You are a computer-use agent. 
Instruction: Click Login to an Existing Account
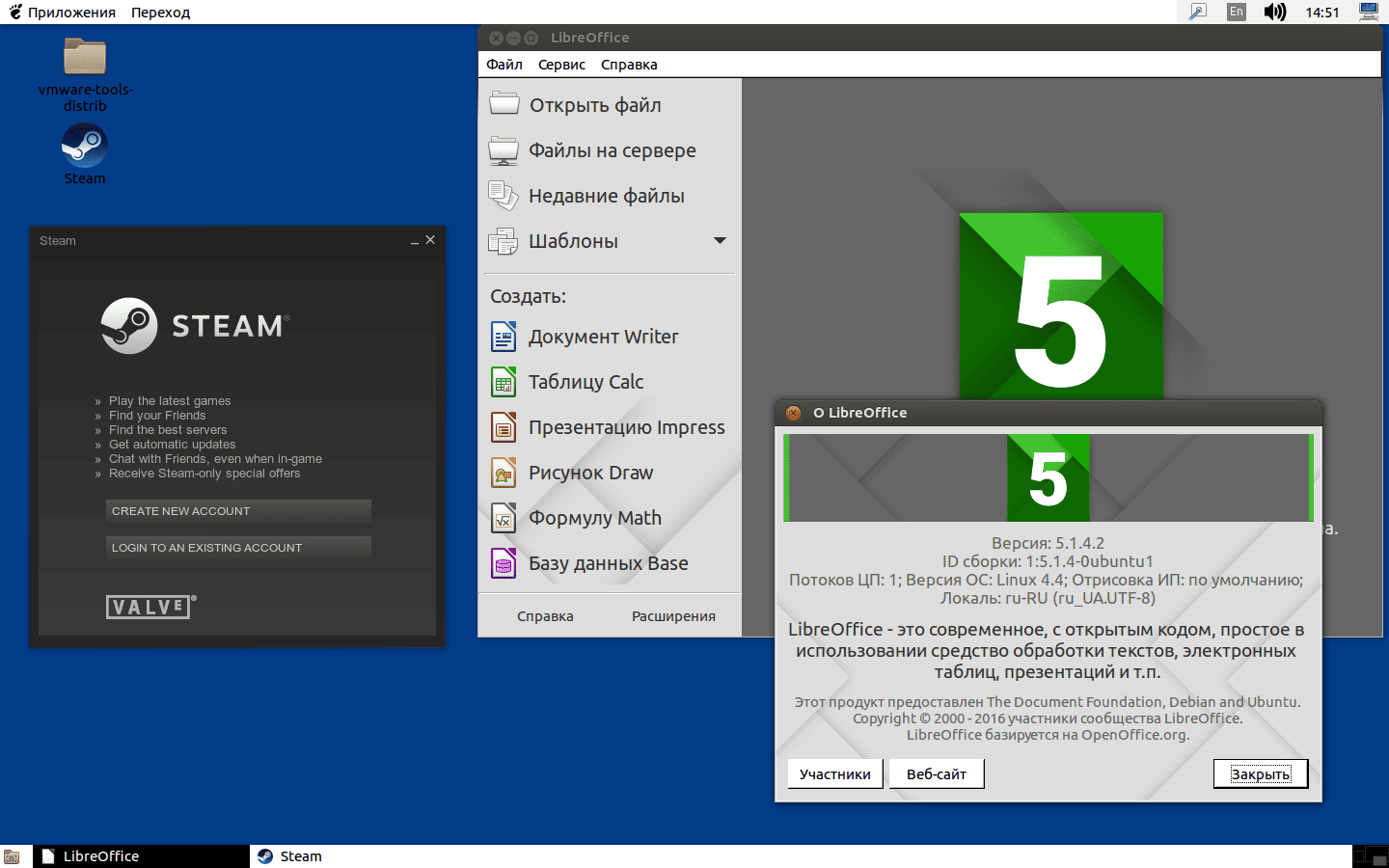[238, 548]
